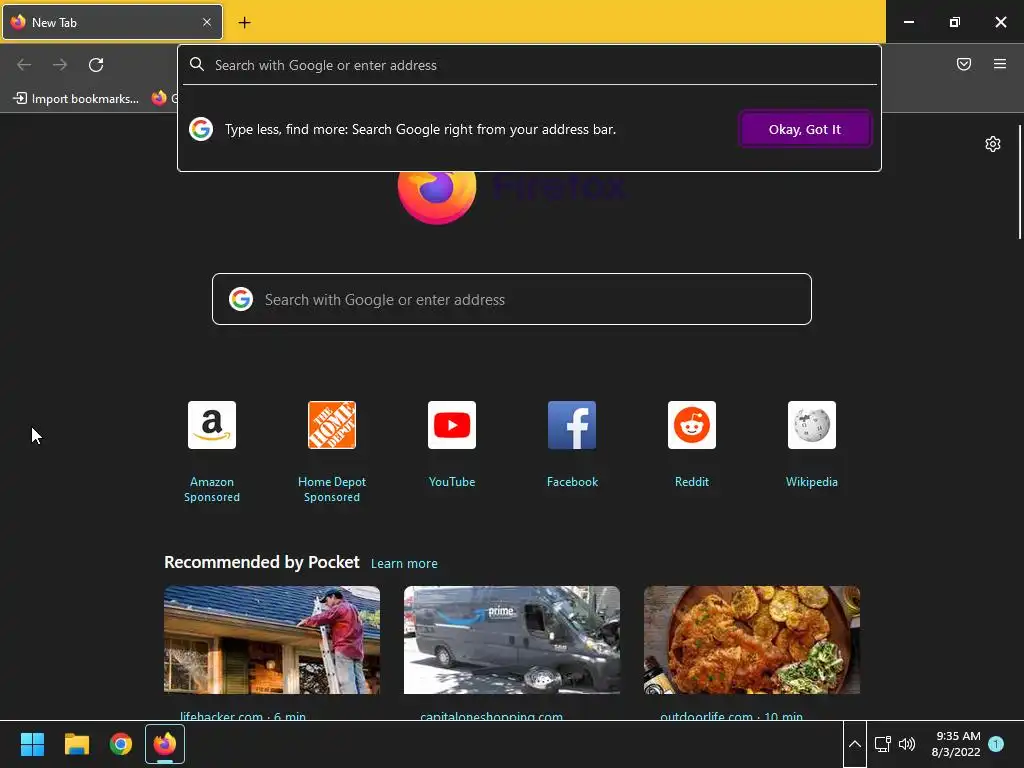This screenshot has height=768, width=1024.
Task: Go forward with the forward arrow
Action: (60, 65)
